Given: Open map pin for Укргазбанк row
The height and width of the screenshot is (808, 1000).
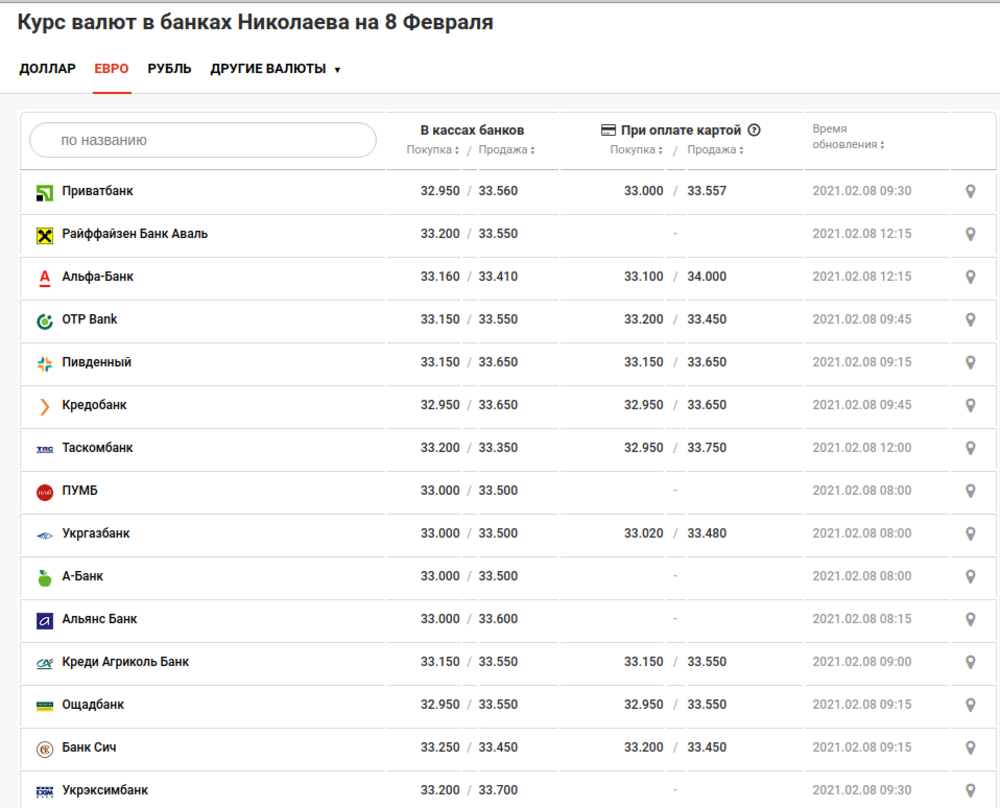Looking at the screenshot, I should [x=970, y=533].
